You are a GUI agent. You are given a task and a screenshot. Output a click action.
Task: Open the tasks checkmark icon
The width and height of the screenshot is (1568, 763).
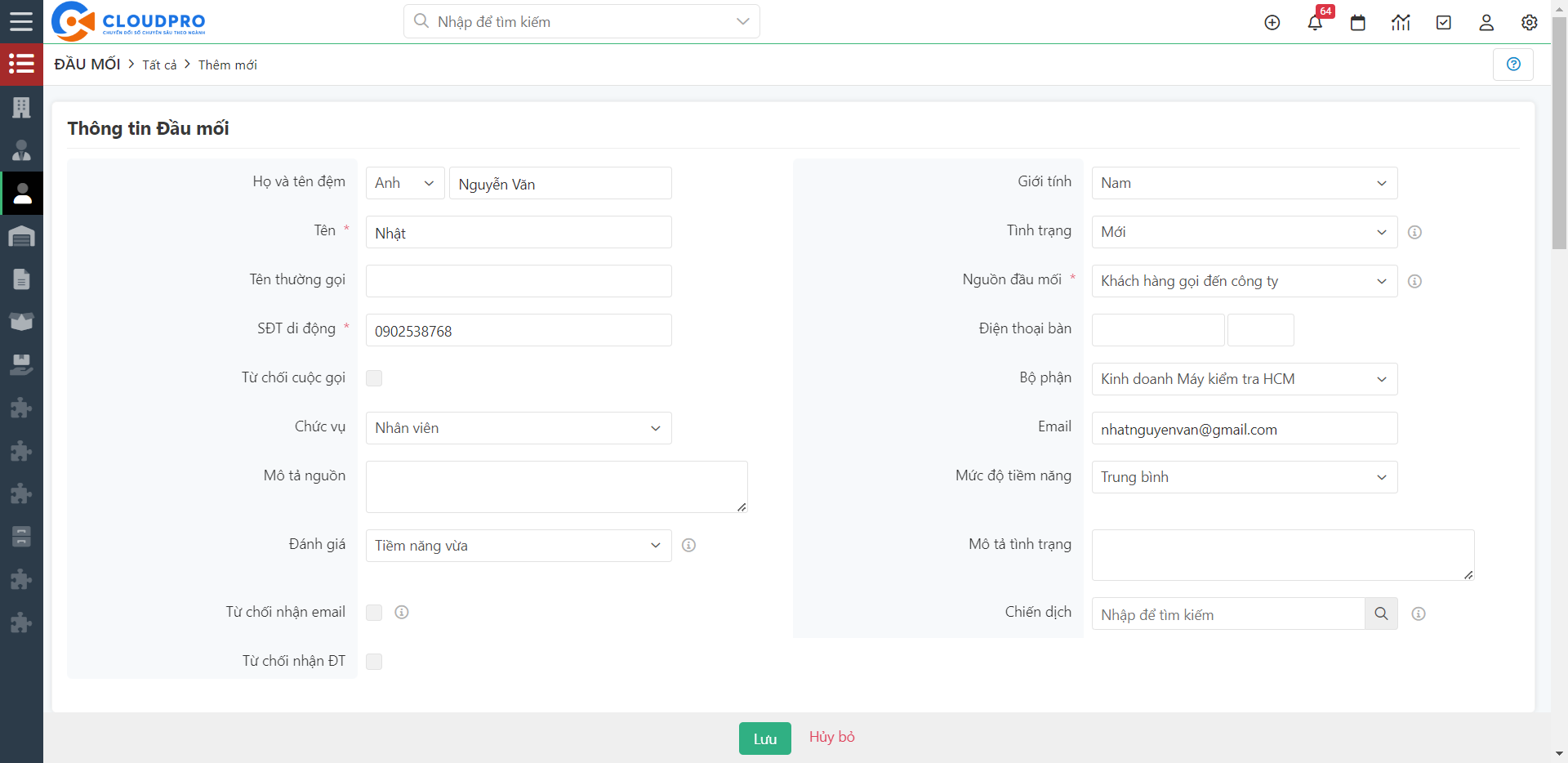(x=1444, y=23)
